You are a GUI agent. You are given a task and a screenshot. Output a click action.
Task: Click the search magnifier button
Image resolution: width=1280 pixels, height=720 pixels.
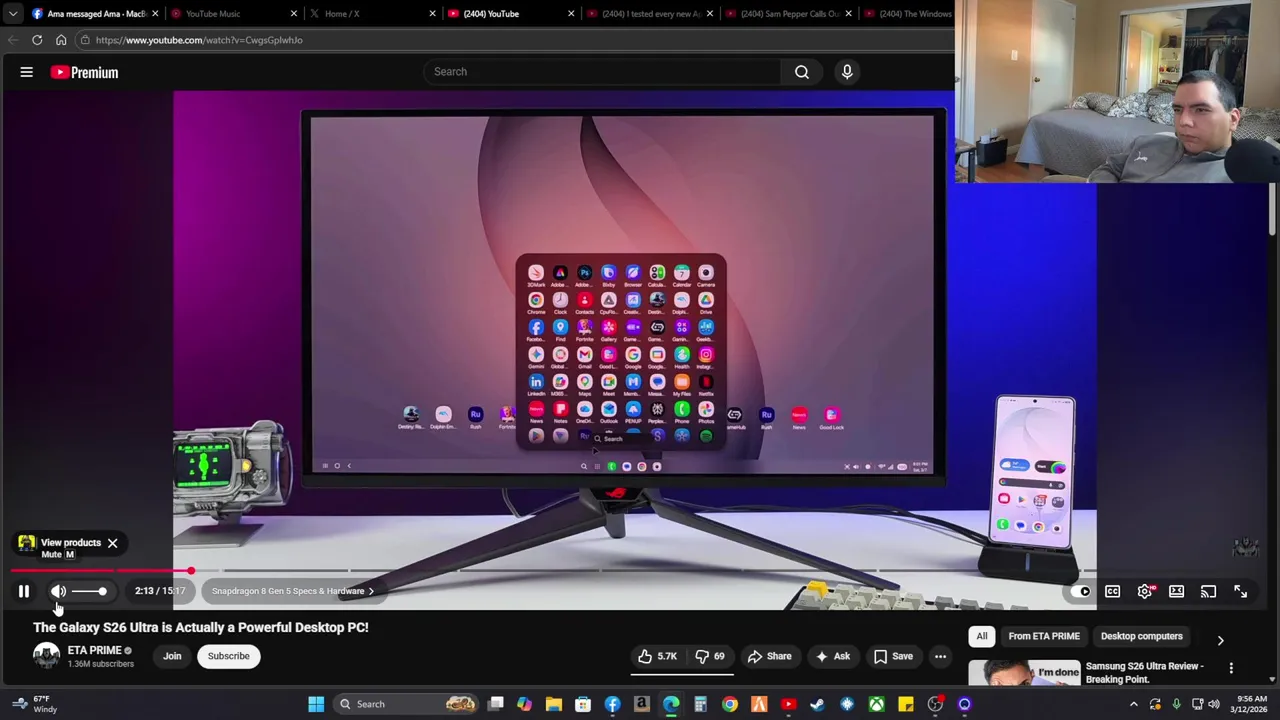[802, 71]
